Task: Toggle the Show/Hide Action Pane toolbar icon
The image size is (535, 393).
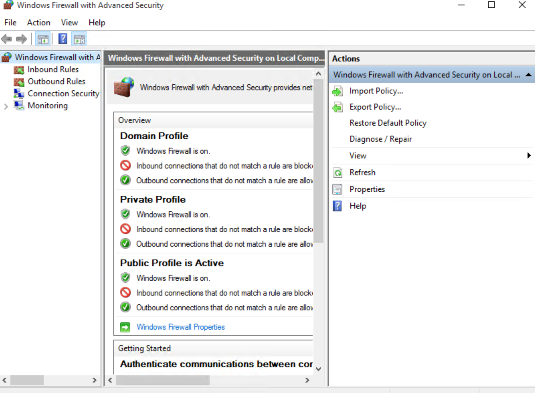Action: [79, 39]
